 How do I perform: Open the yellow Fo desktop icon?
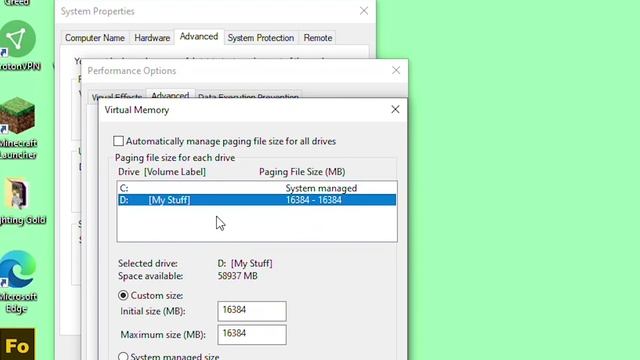[x=17, y=344]
